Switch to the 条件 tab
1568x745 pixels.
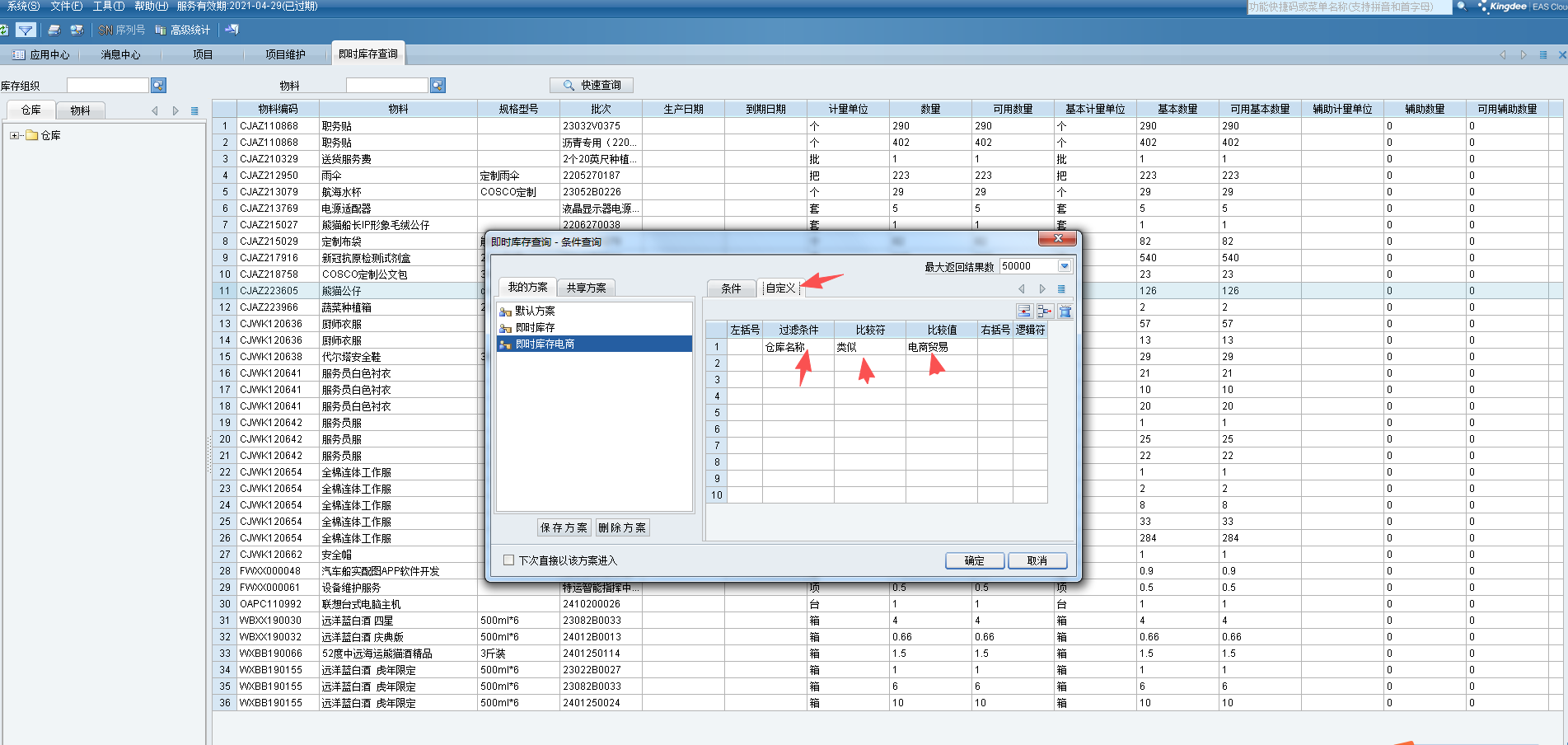731,288
